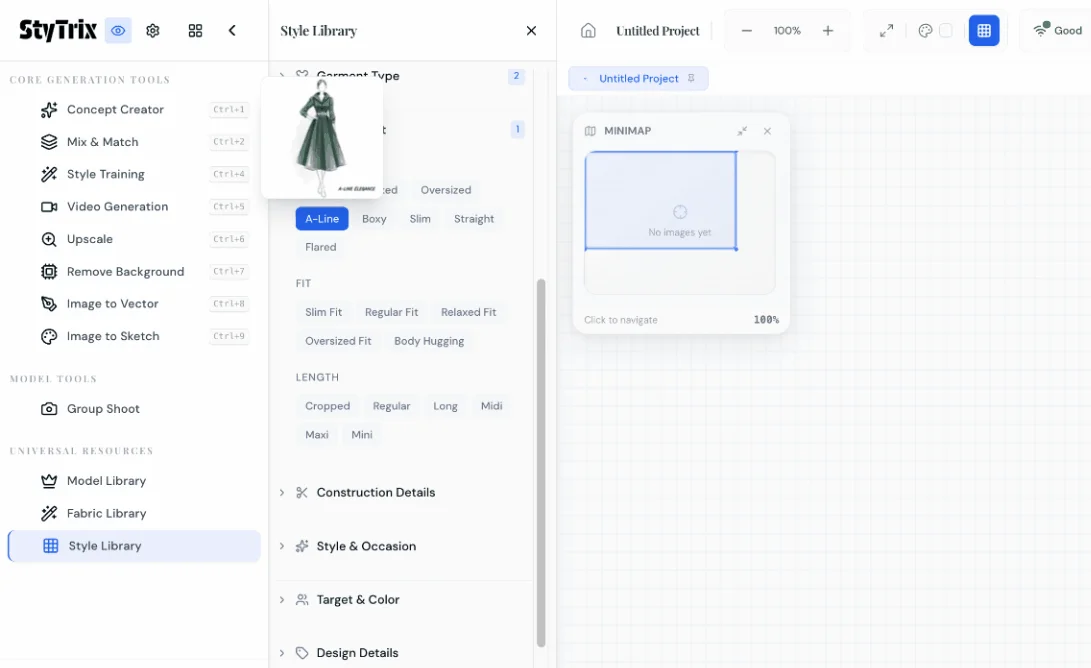Viewport: 1091px width, 668px height.
Task: Expand the Target & Color section
Action: 357,600
